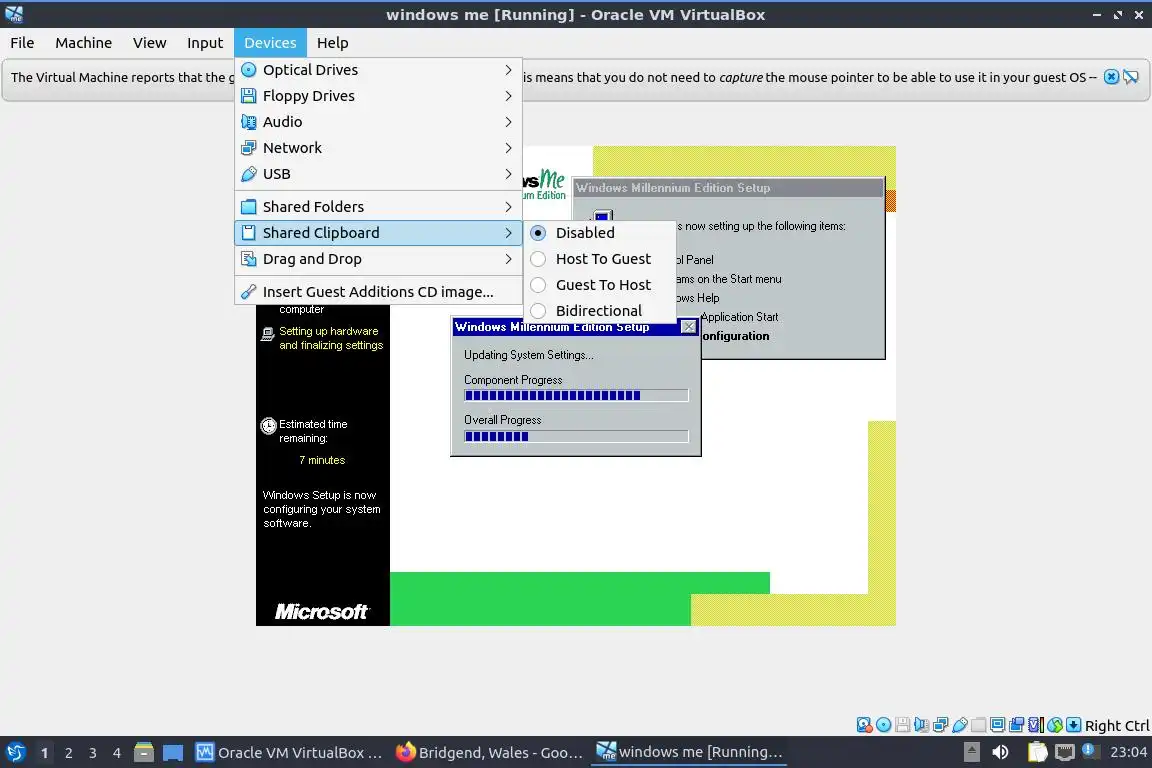This screenshot has width=1152, height=768.
Task: Select the Disabled clipboard option
Action: (600, 233)
